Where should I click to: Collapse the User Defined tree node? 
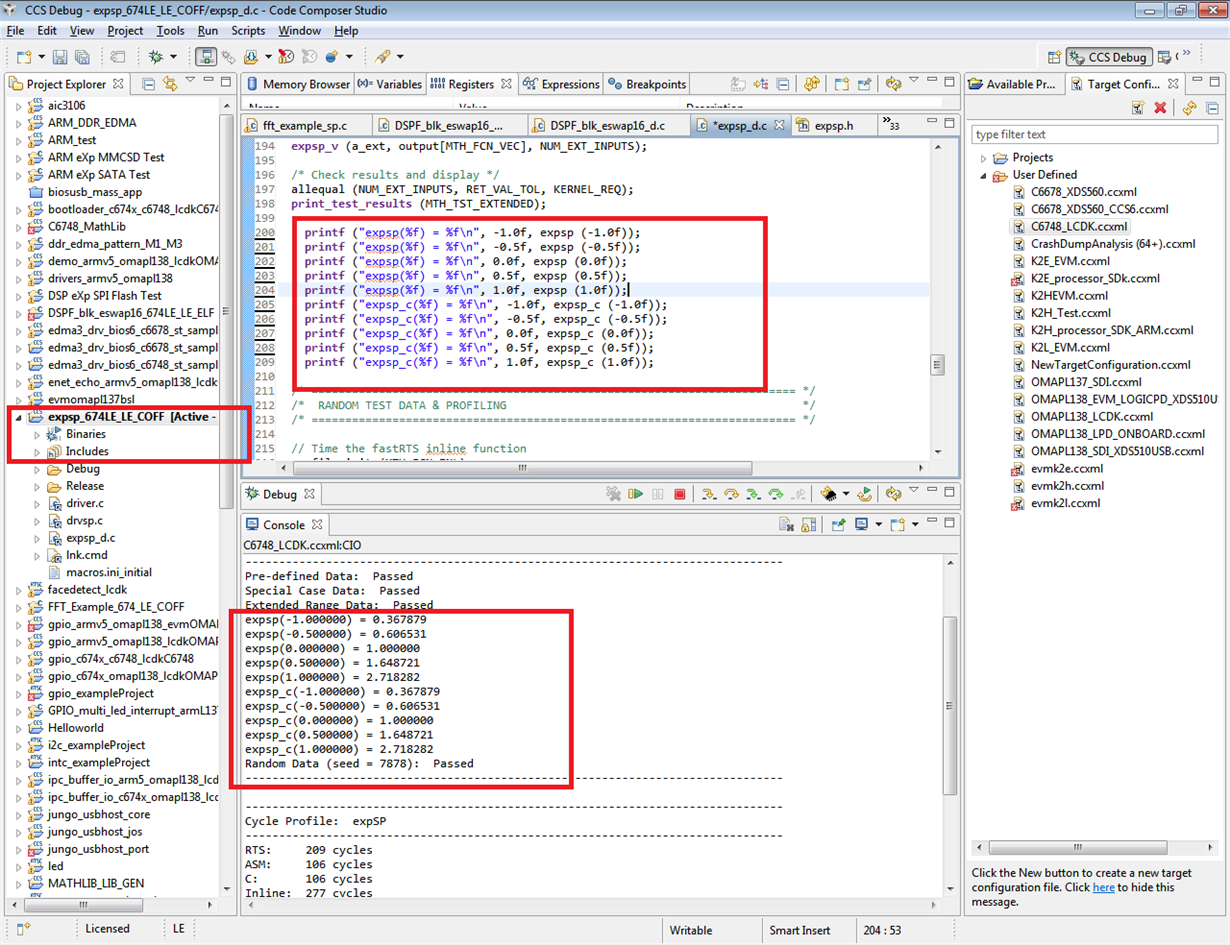click(x=982, y=175)
